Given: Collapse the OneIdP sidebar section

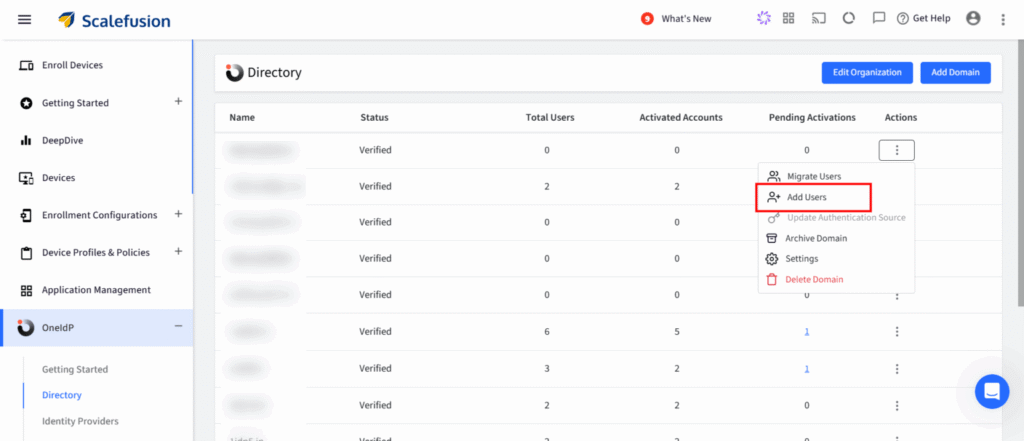Looking at the screenshot, I should [178, 327].
